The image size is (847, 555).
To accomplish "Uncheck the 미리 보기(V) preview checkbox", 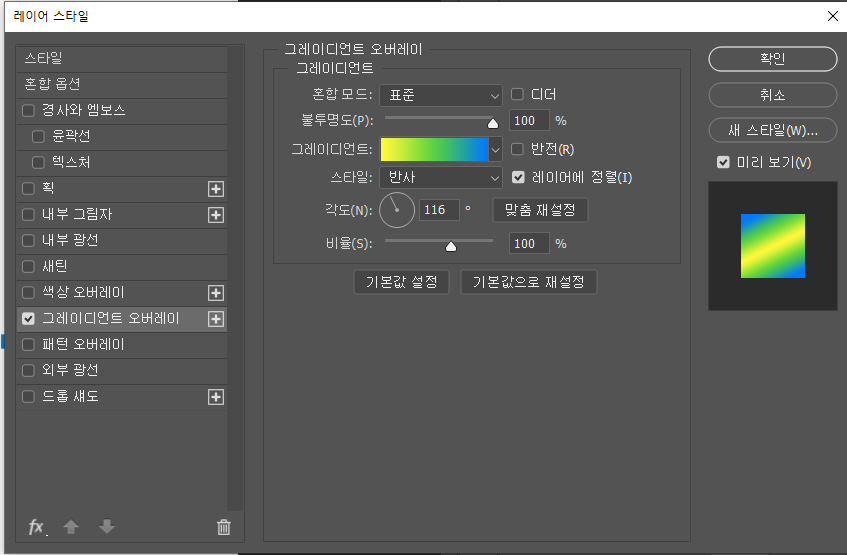I will 723,162.
